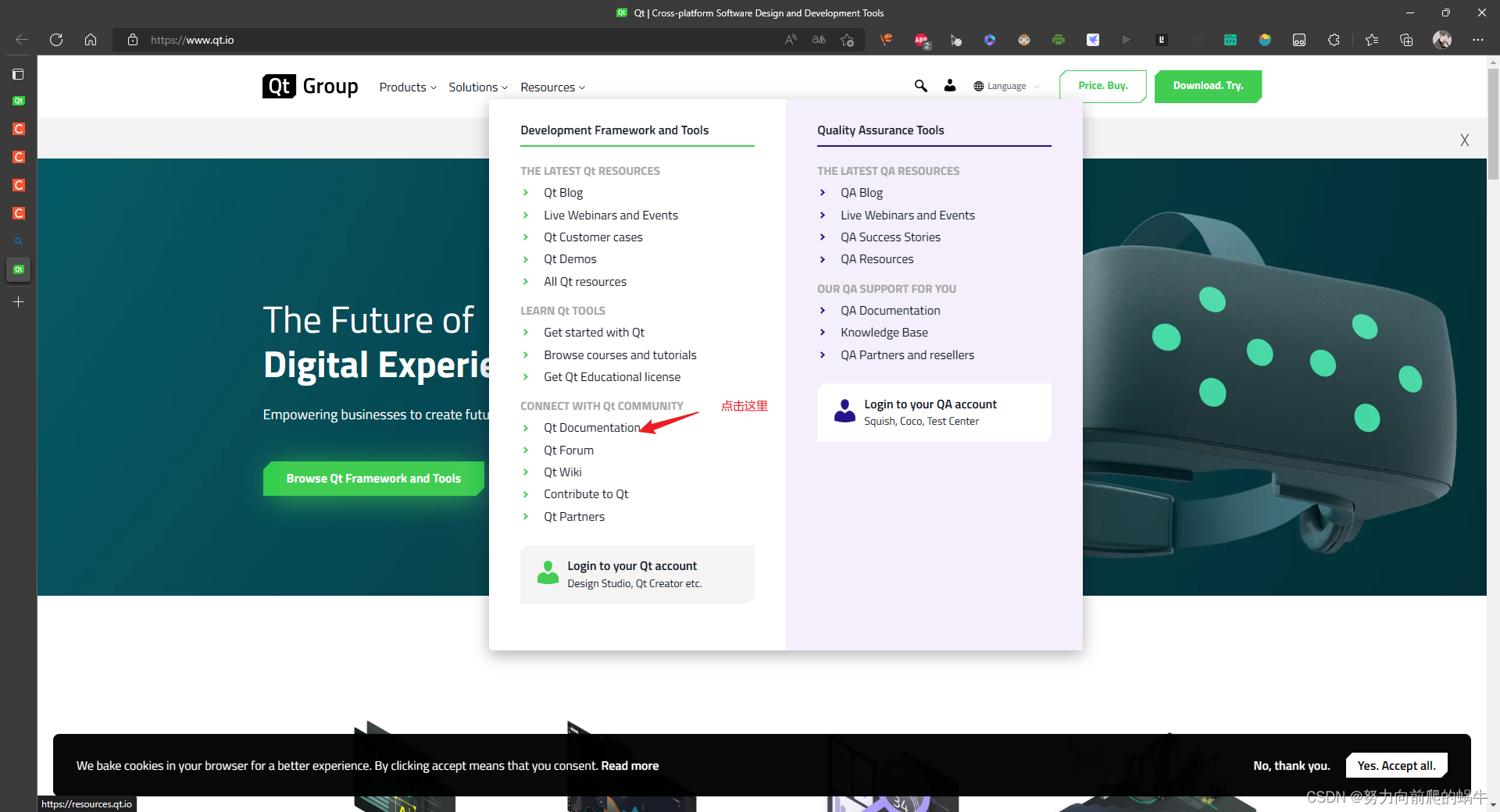This screenshot has width=1500, height=812.
Task: Open Live Webinars and Events under Qt resources
Action: 611,215
